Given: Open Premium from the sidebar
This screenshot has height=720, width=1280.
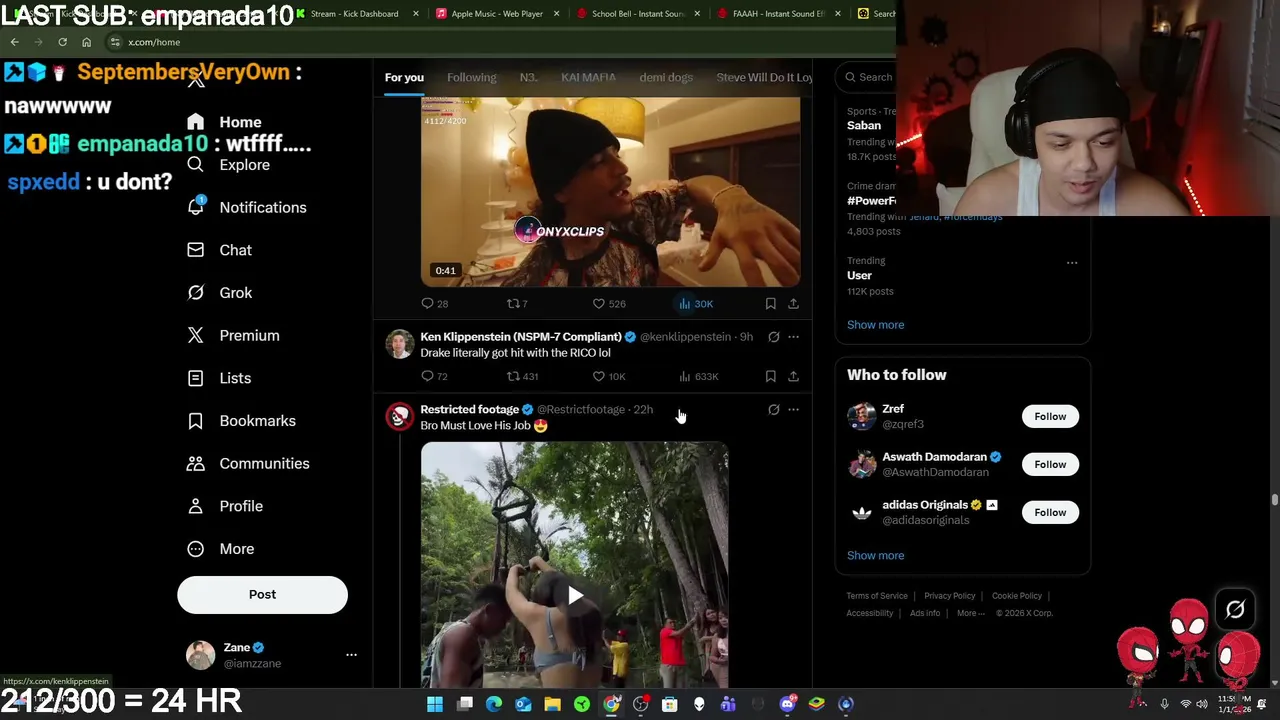Looking at the screenshot, I should coord(233,336).
